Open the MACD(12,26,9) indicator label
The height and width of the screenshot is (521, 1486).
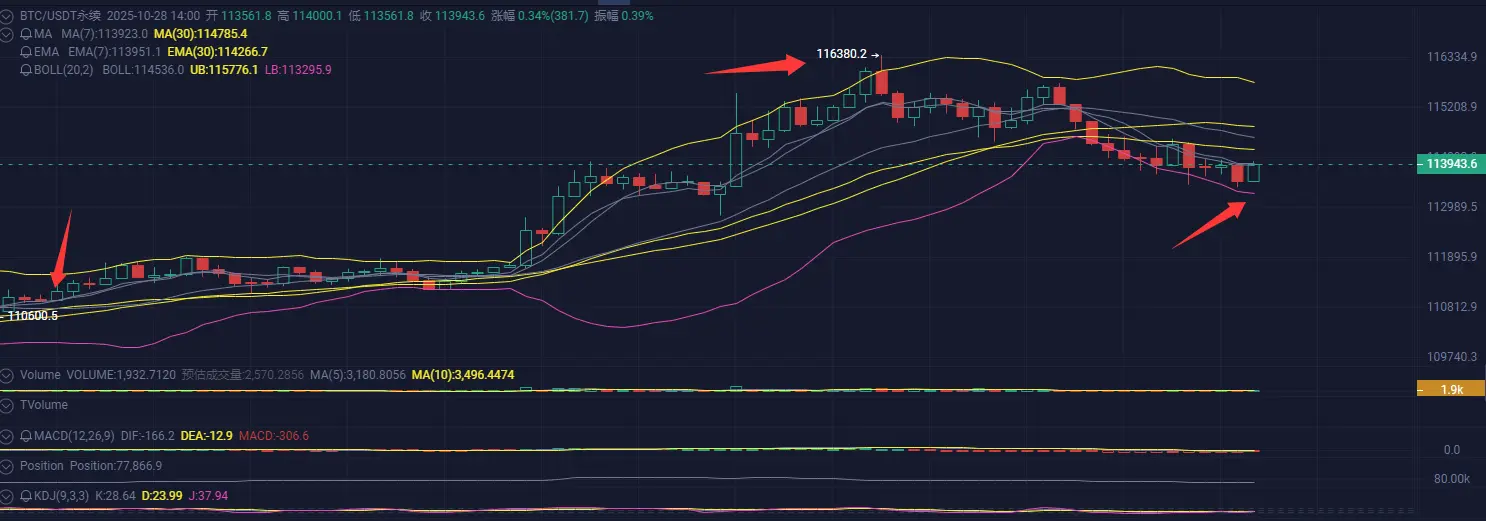pyautogui.click(x=74, y=436)
